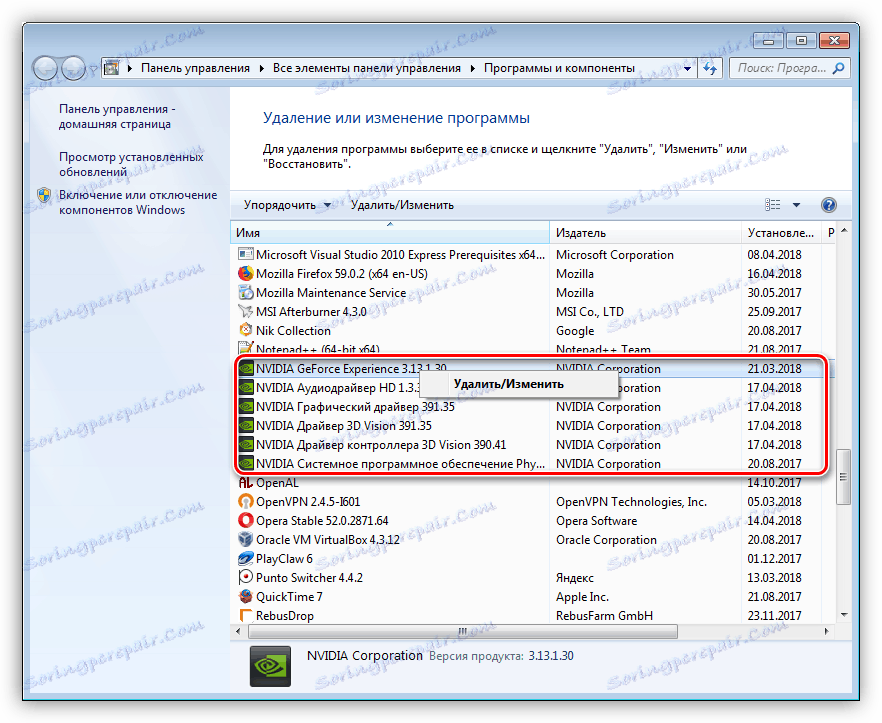Click date 14.10.2017 for OpenAL
This screenshot has width=882, height=723.
(x=774, y=483)
